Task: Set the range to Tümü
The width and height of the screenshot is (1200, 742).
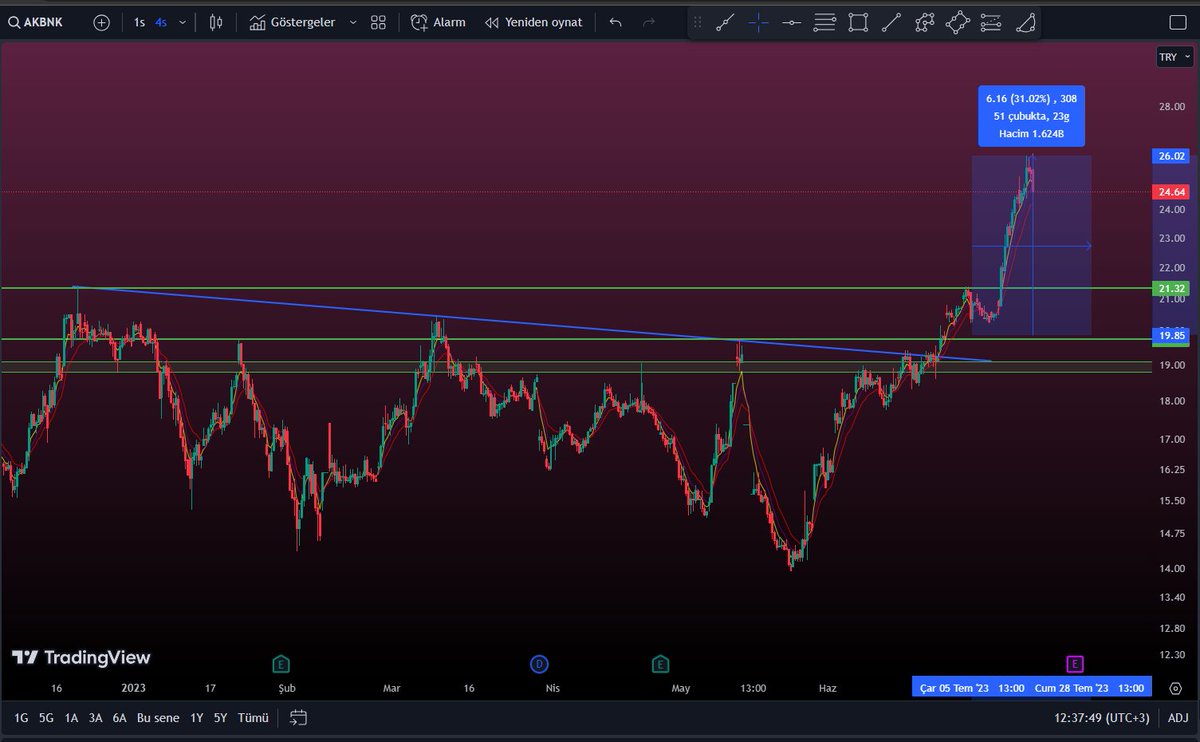Action: pyautogui.click(x=253, y=717)
